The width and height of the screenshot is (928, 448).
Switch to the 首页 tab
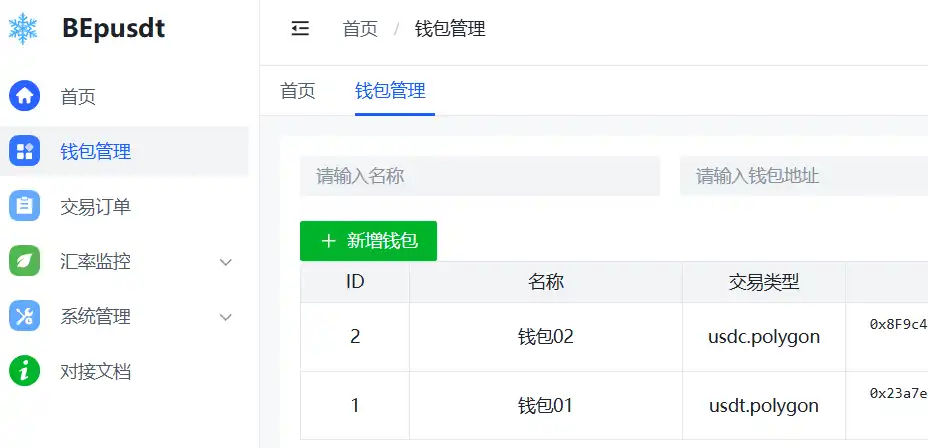point(298,91)
